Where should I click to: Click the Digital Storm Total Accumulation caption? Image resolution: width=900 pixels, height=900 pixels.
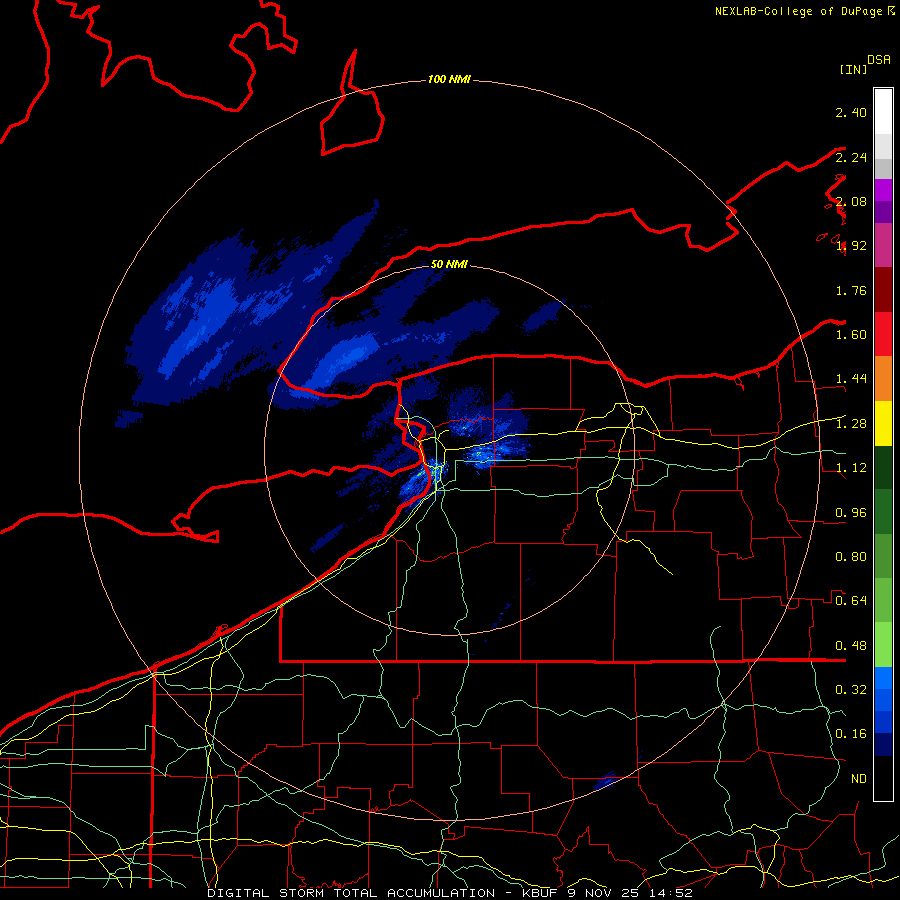coord(449,893)
